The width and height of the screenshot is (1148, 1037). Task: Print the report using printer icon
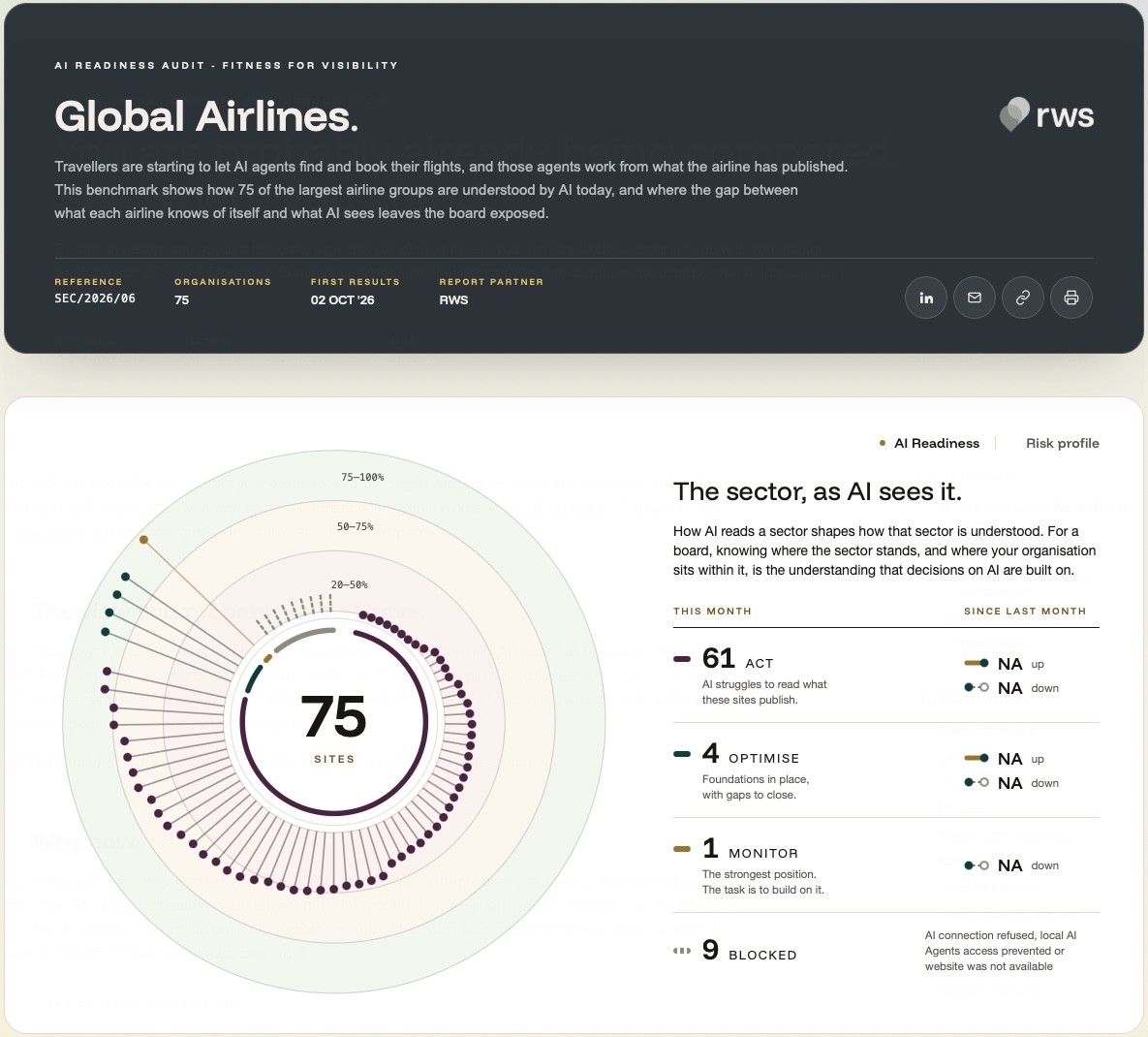click(x=1071, y=298)
